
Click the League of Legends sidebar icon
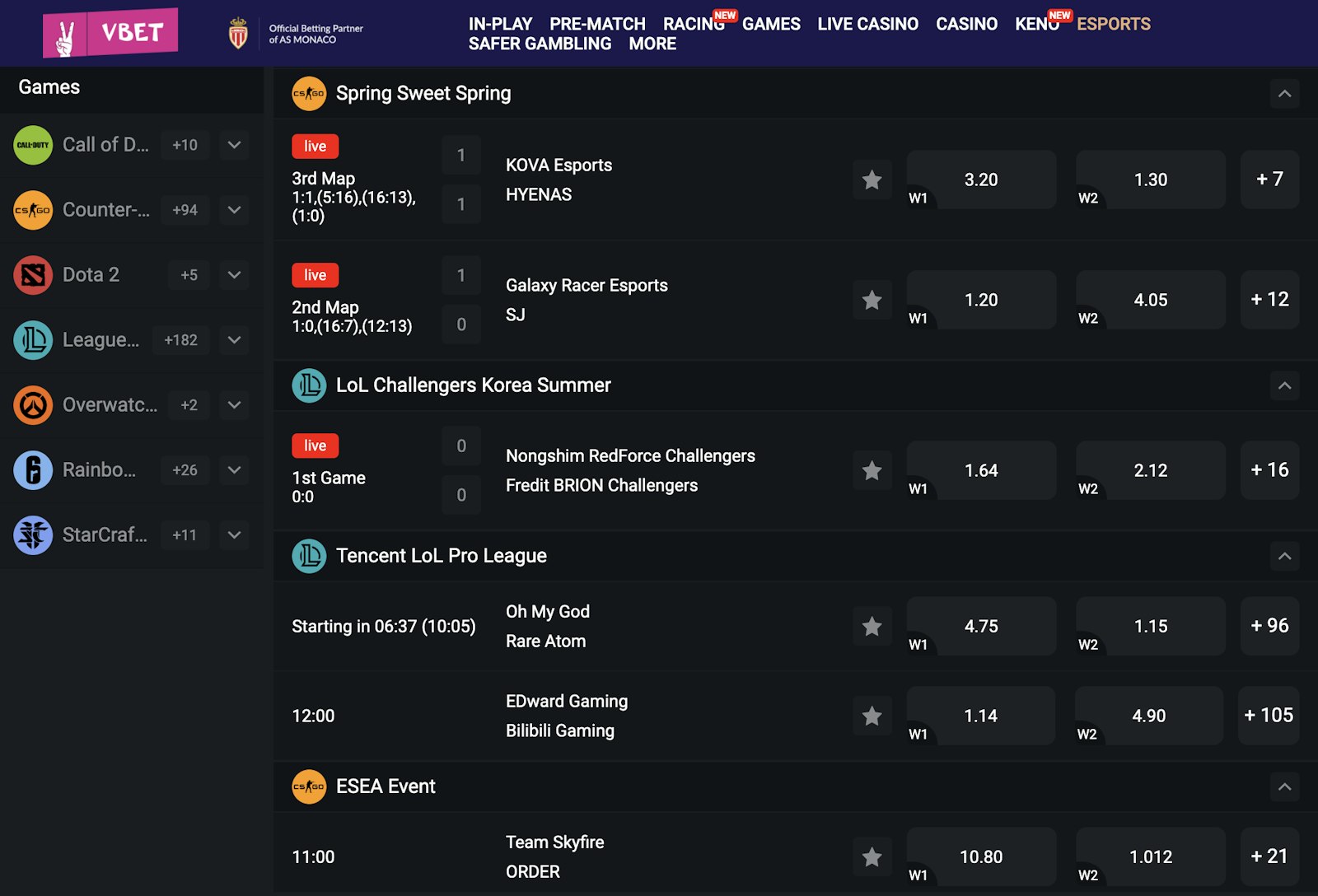click(x=33, y=340)
